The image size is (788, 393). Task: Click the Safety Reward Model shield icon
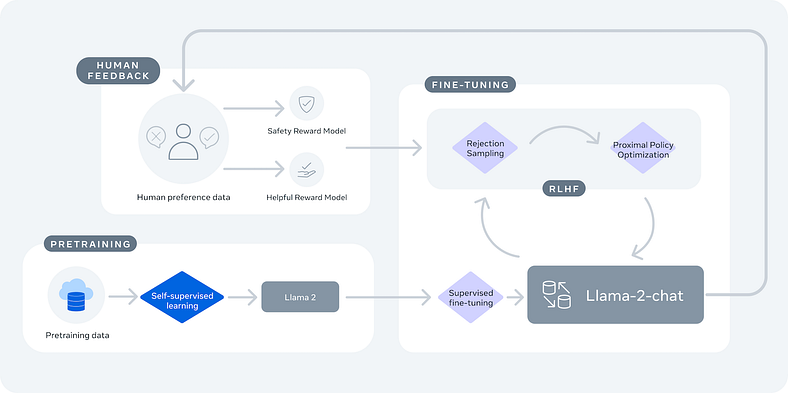pyautogui.click(x=307, y=104)
